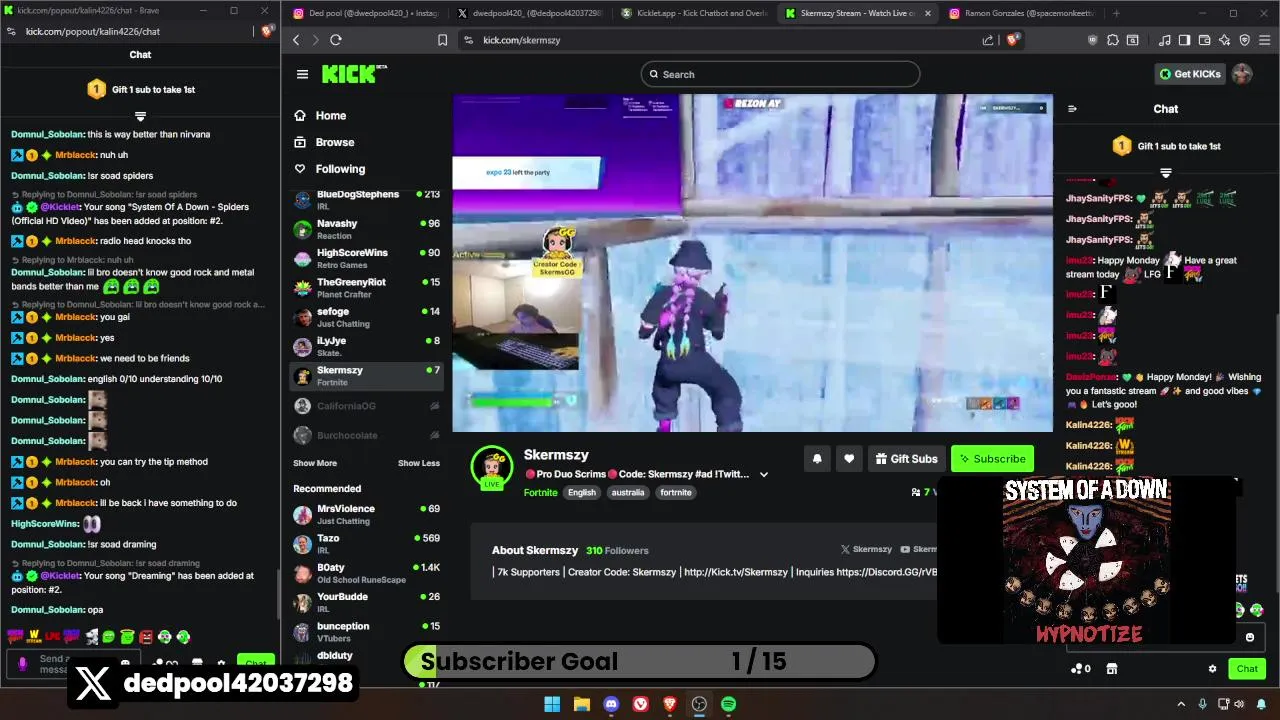Click the australia tag
This screenshot has height=720, width=1280.
pos(628,492)
